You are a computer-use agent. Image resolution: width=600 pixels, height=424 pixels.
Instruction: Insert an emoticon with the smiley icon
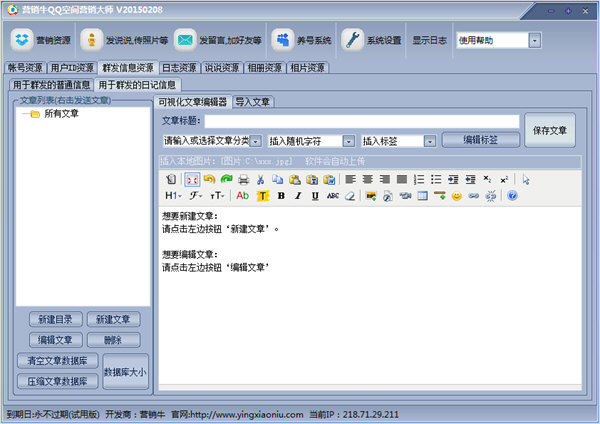[458, 196]
